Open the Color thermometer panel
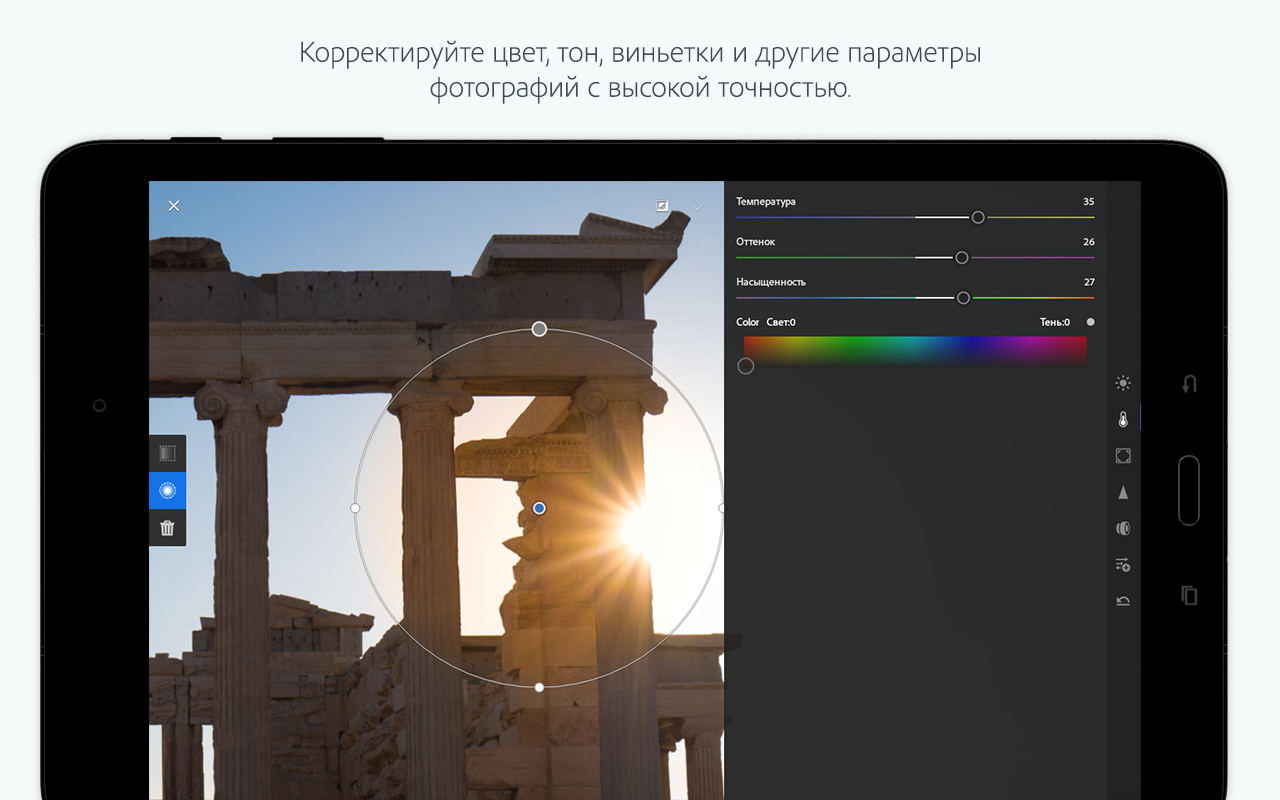This screenshot has width=1280, height=800. pyautogui.click(x=1123, y=420)
